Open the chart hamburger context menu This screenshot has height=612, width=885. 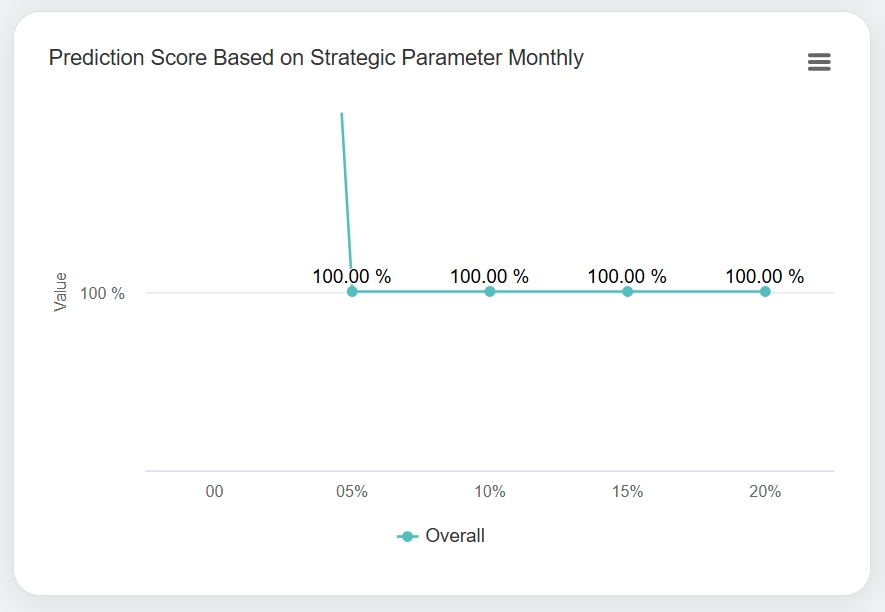click(x=819, y=62)
